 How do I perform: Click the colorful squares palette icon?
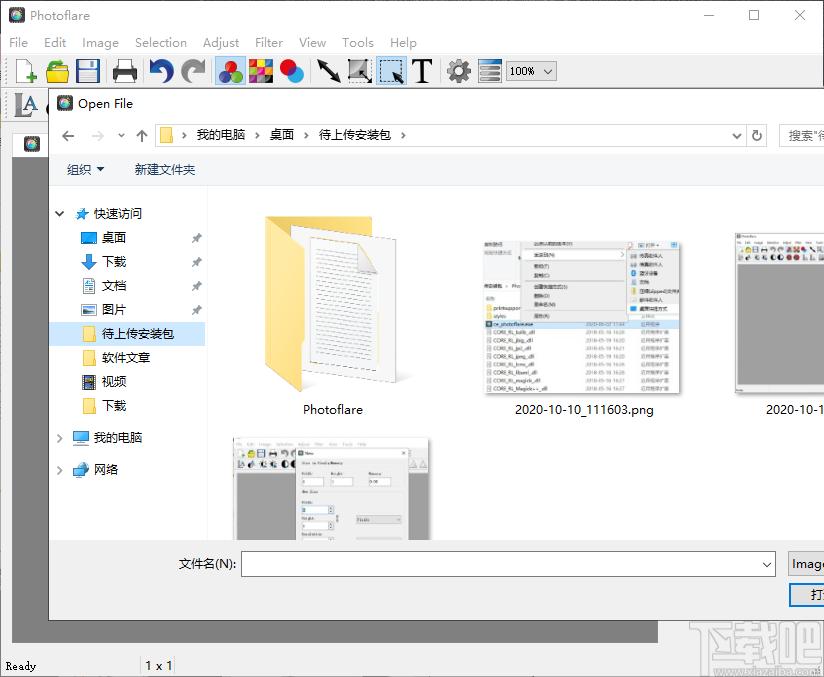(261, 71)
